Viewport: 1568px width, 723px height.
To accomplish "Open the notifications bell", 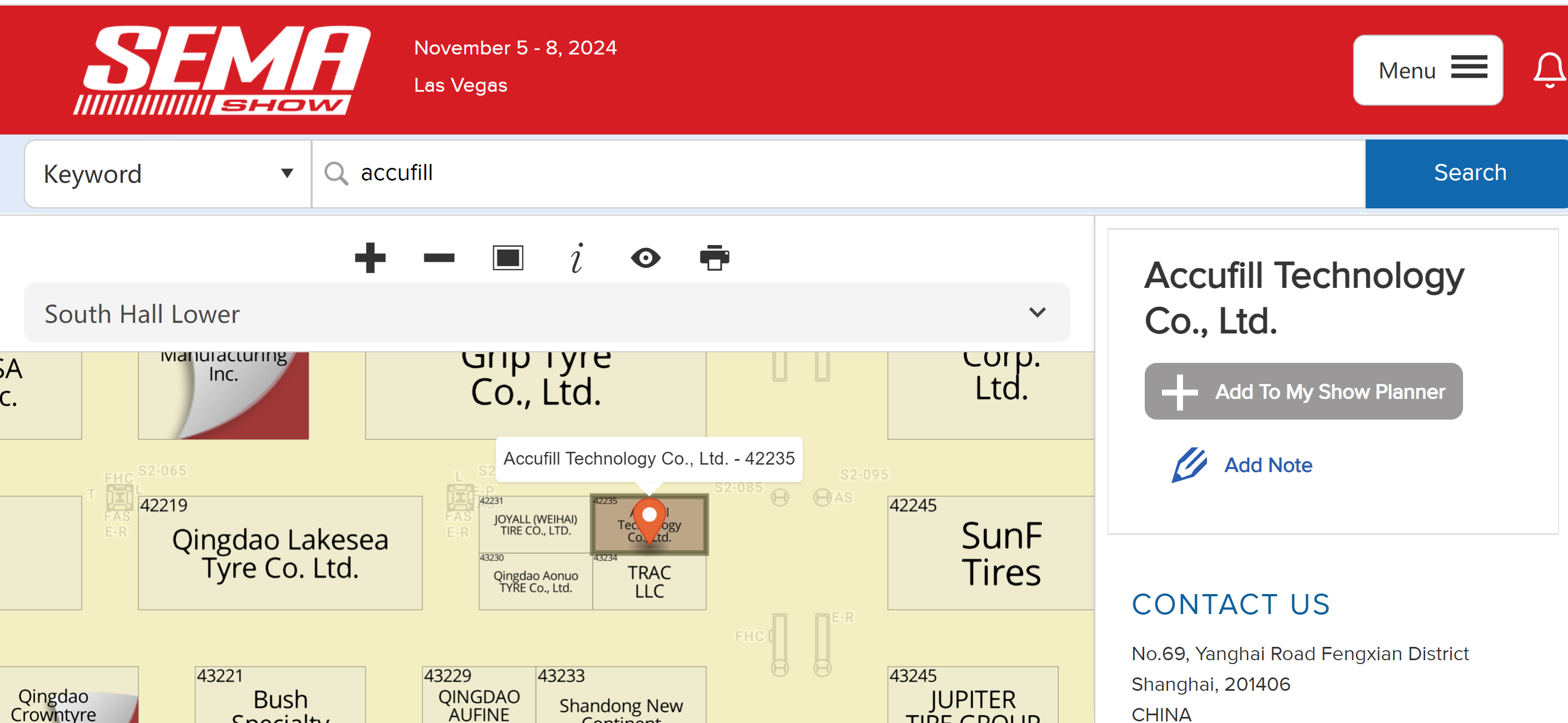I will (x=1549, y=70).
